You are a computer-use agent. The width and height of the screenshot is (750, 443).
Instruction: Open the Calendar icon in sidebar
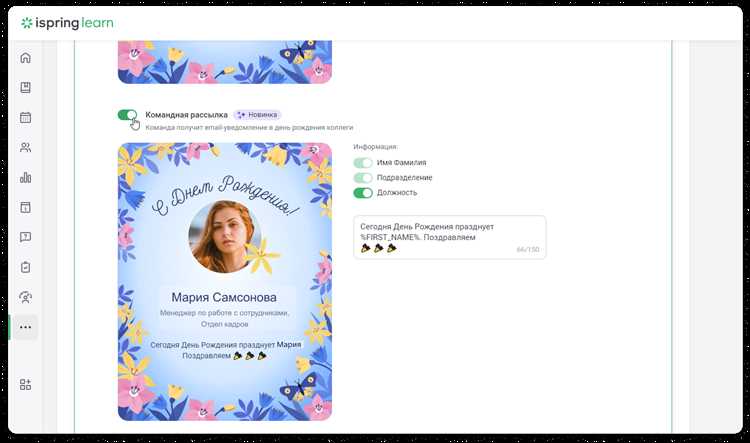25,118
